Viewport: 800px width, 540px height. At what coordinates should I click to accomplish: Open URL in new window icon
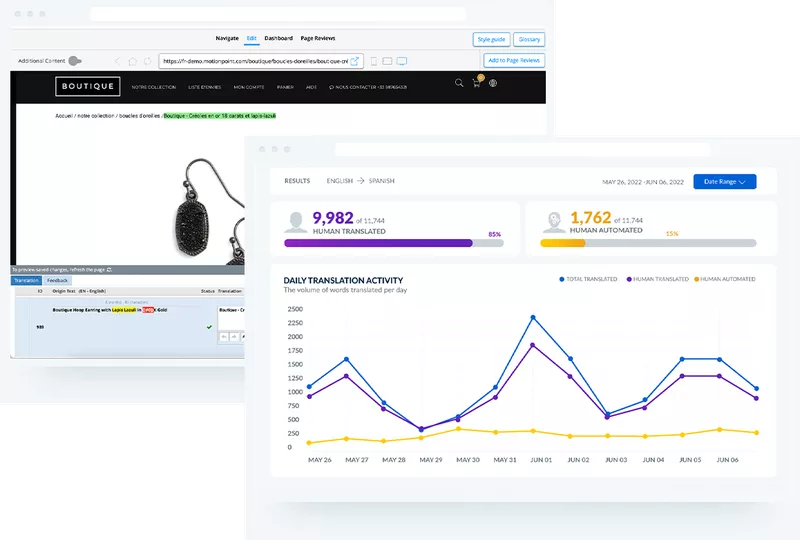pos(355,61)
